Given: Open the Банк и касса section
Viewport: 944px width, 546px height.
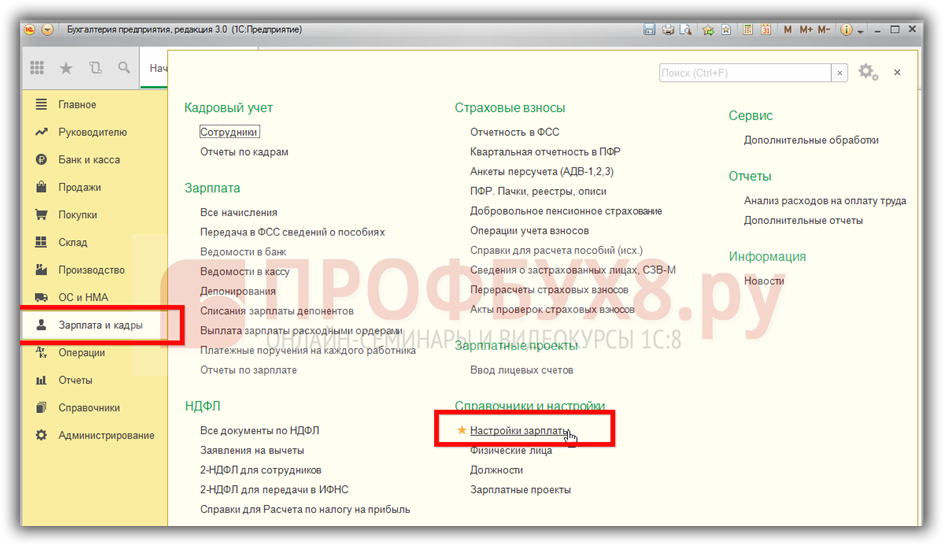Looking at the screenshot, I should [89, 159].
